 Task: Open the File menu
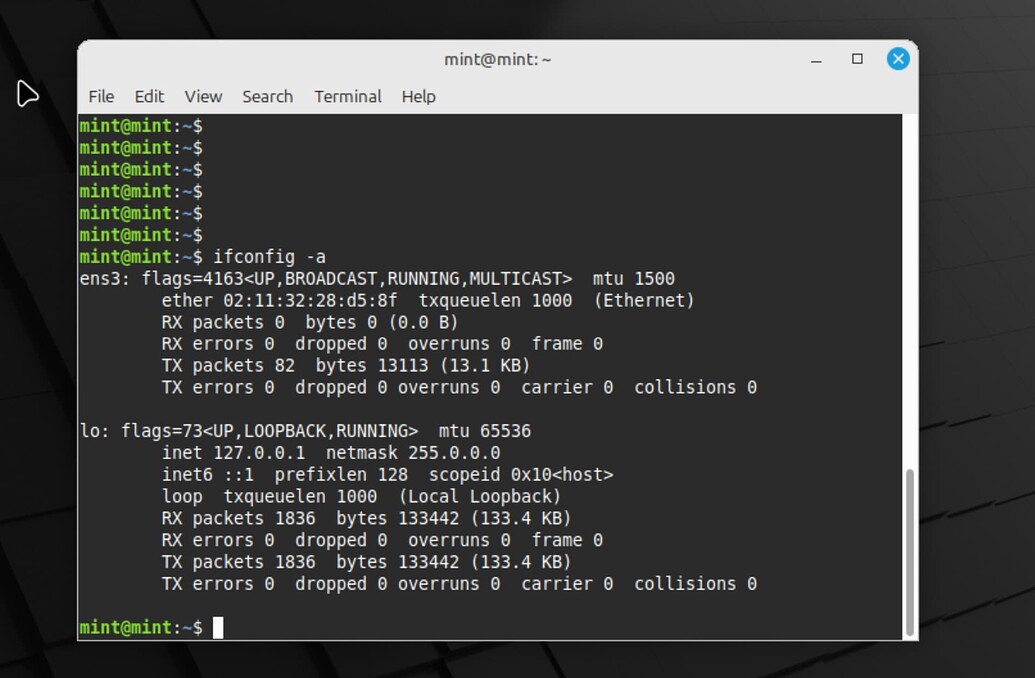click(101, 96)
